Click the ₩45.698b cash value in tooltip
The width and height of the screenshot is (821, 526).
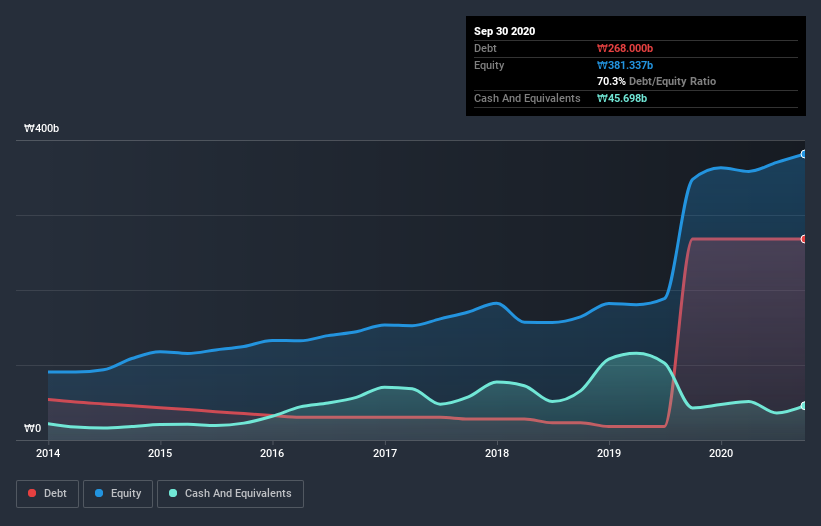(622, 98)
